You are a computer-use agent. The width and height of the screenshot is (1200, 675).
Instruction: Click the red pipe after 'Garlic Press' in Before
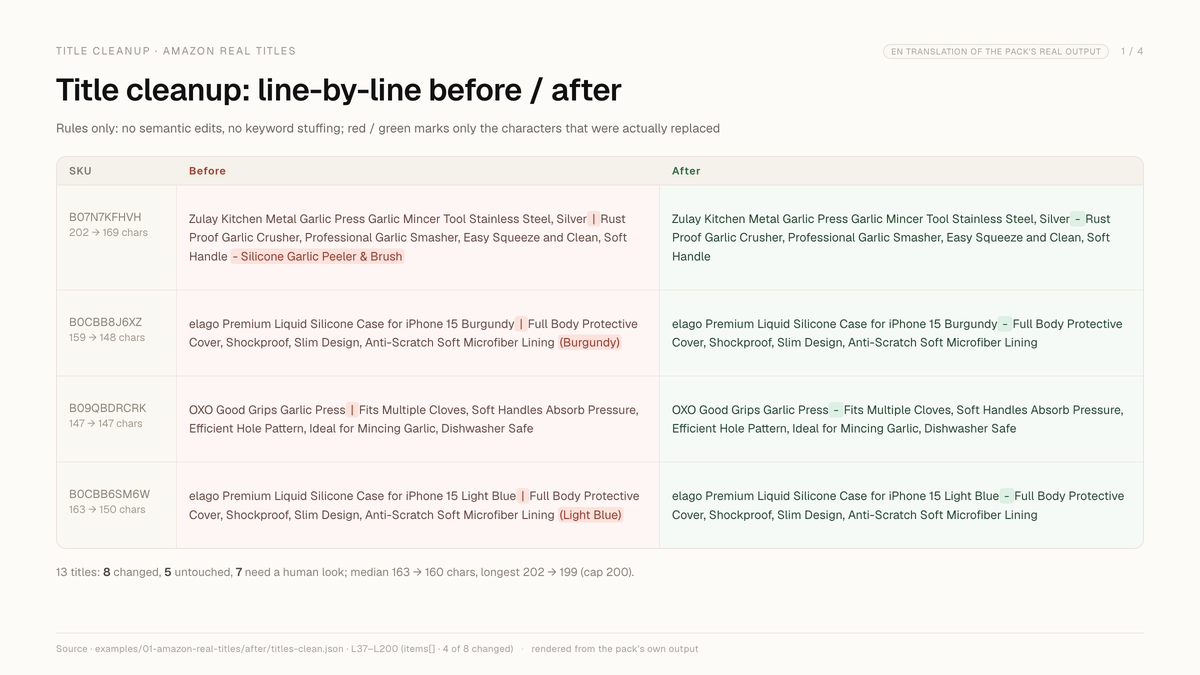pos(352,410)
